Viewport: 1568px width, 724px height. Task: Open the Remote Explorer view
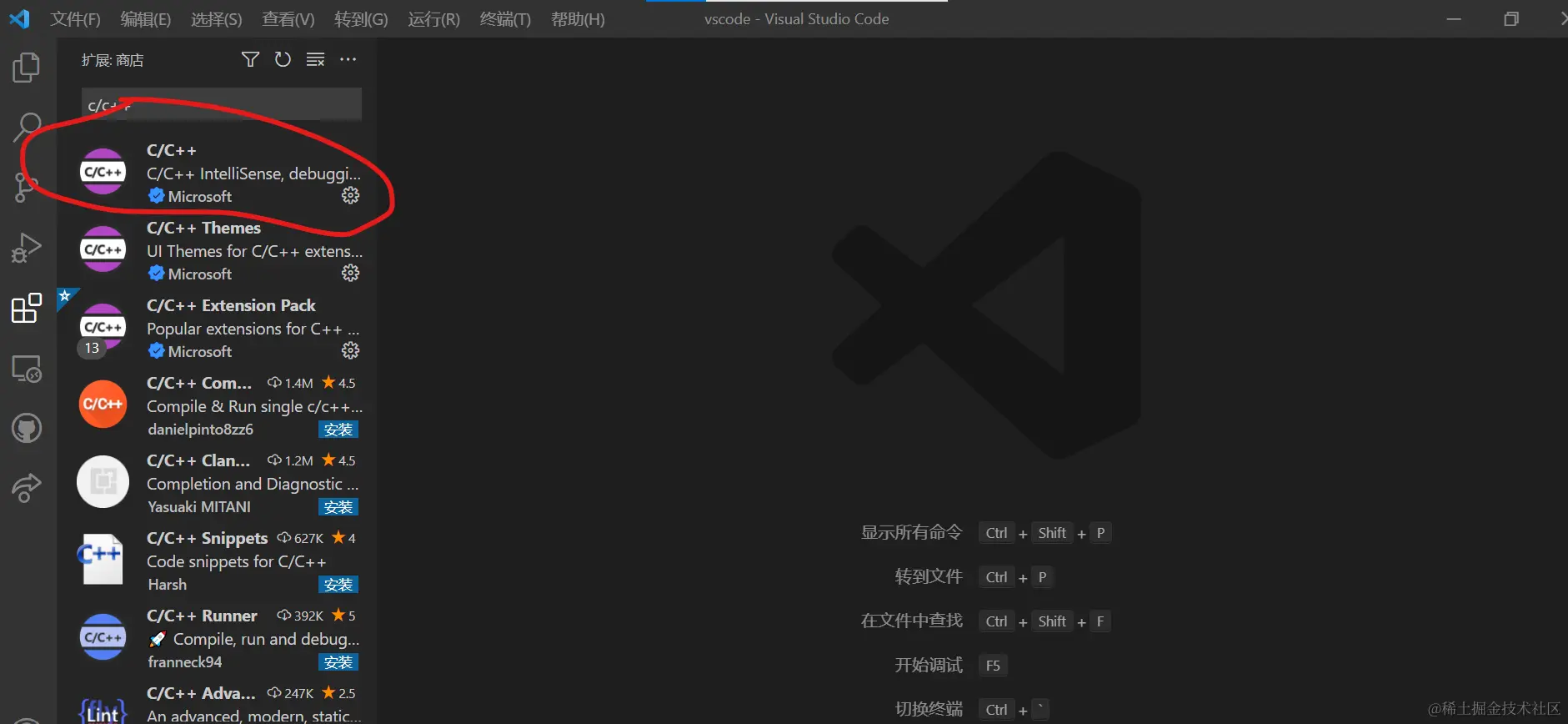[x=27, y=368]
